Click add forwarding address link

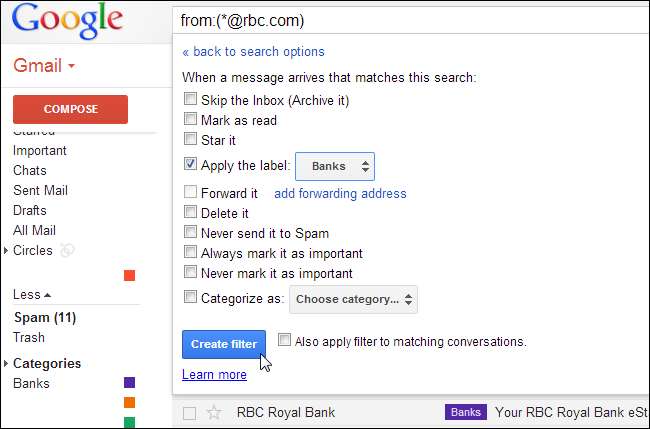pos(340,194)
